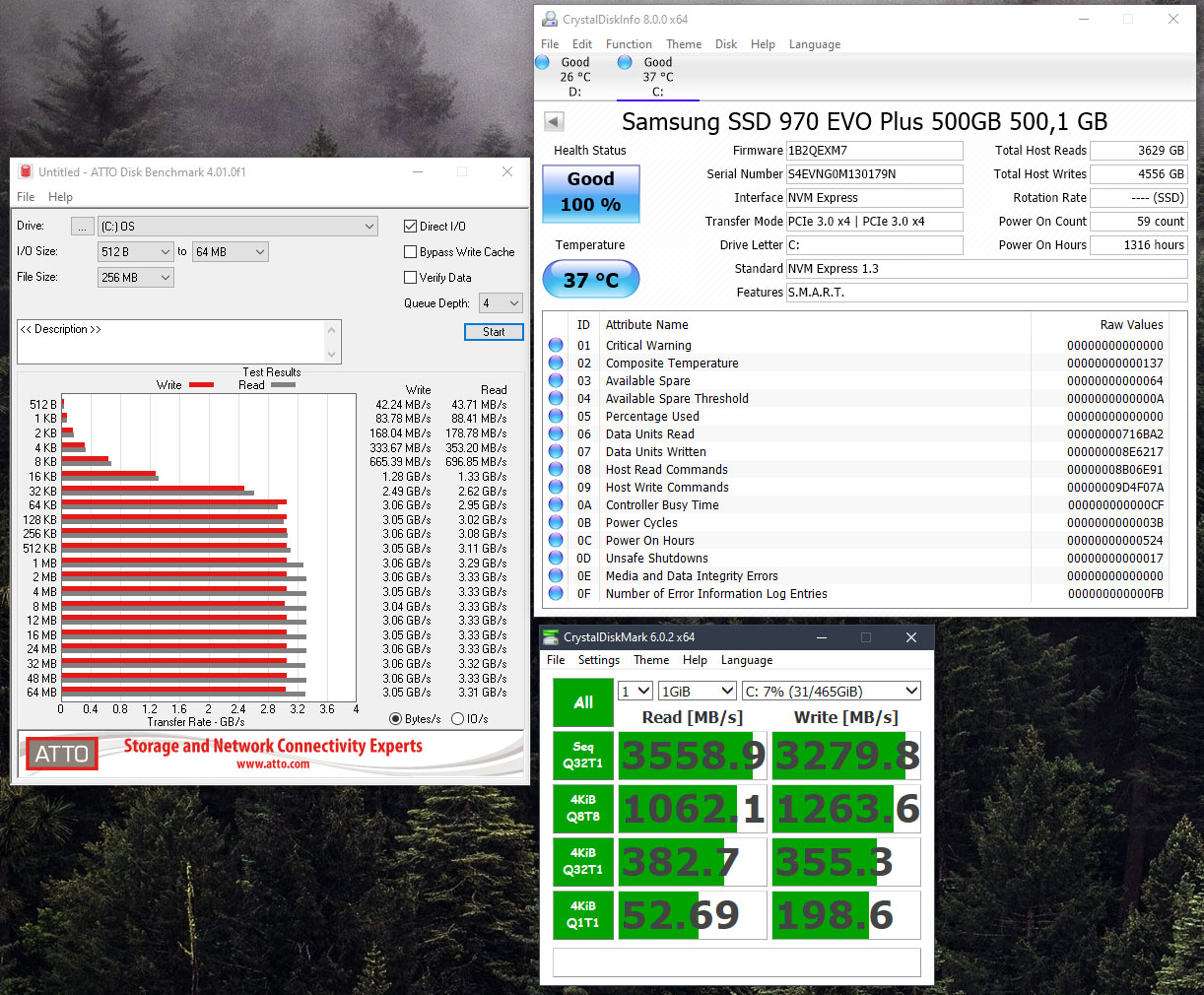
Task: Click the status orb beside Power Cycles
Action: click(556, 522)
